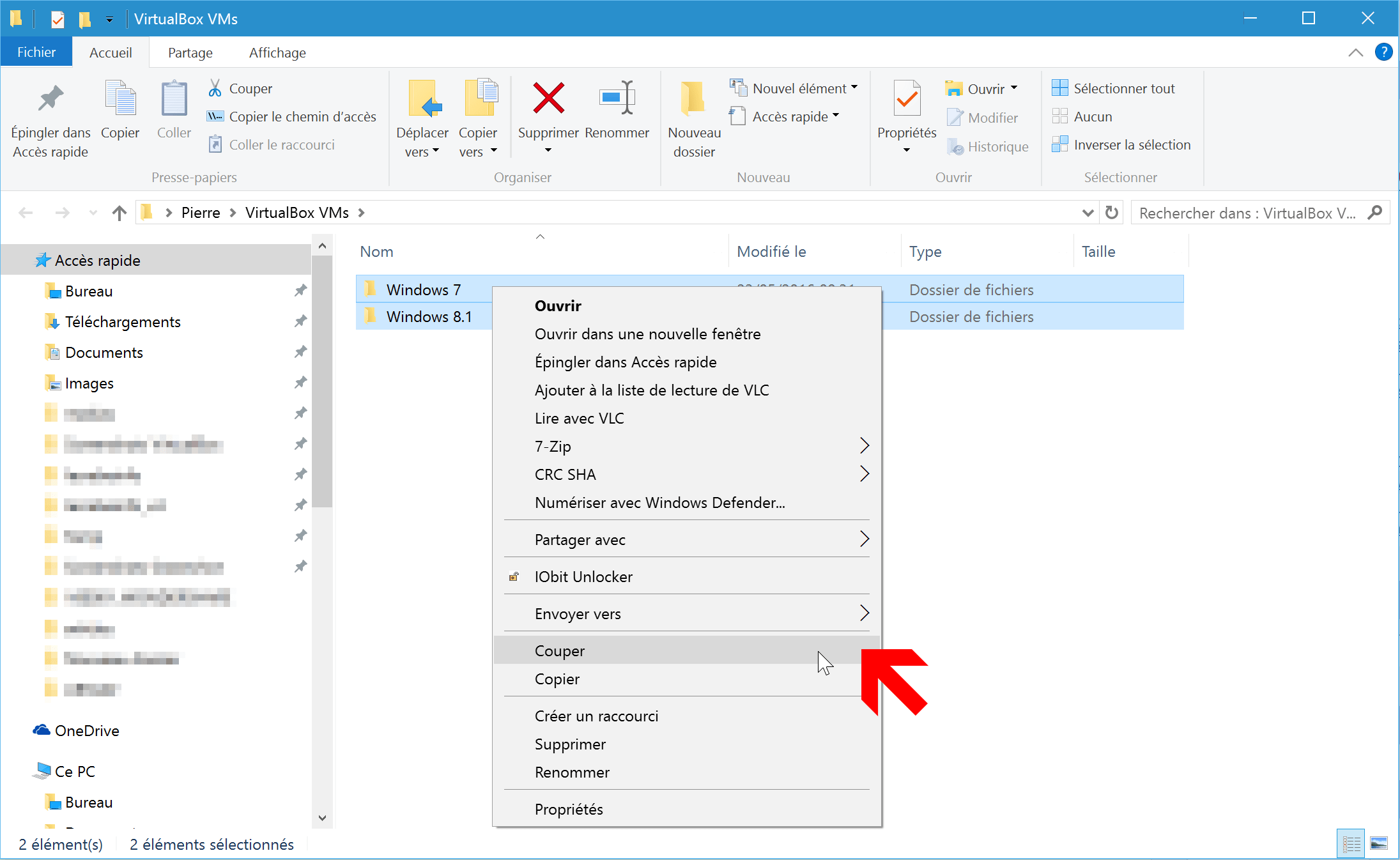Click the blue Help question mark icon
Viewport: 1400px width, 860px height.
1383,52
